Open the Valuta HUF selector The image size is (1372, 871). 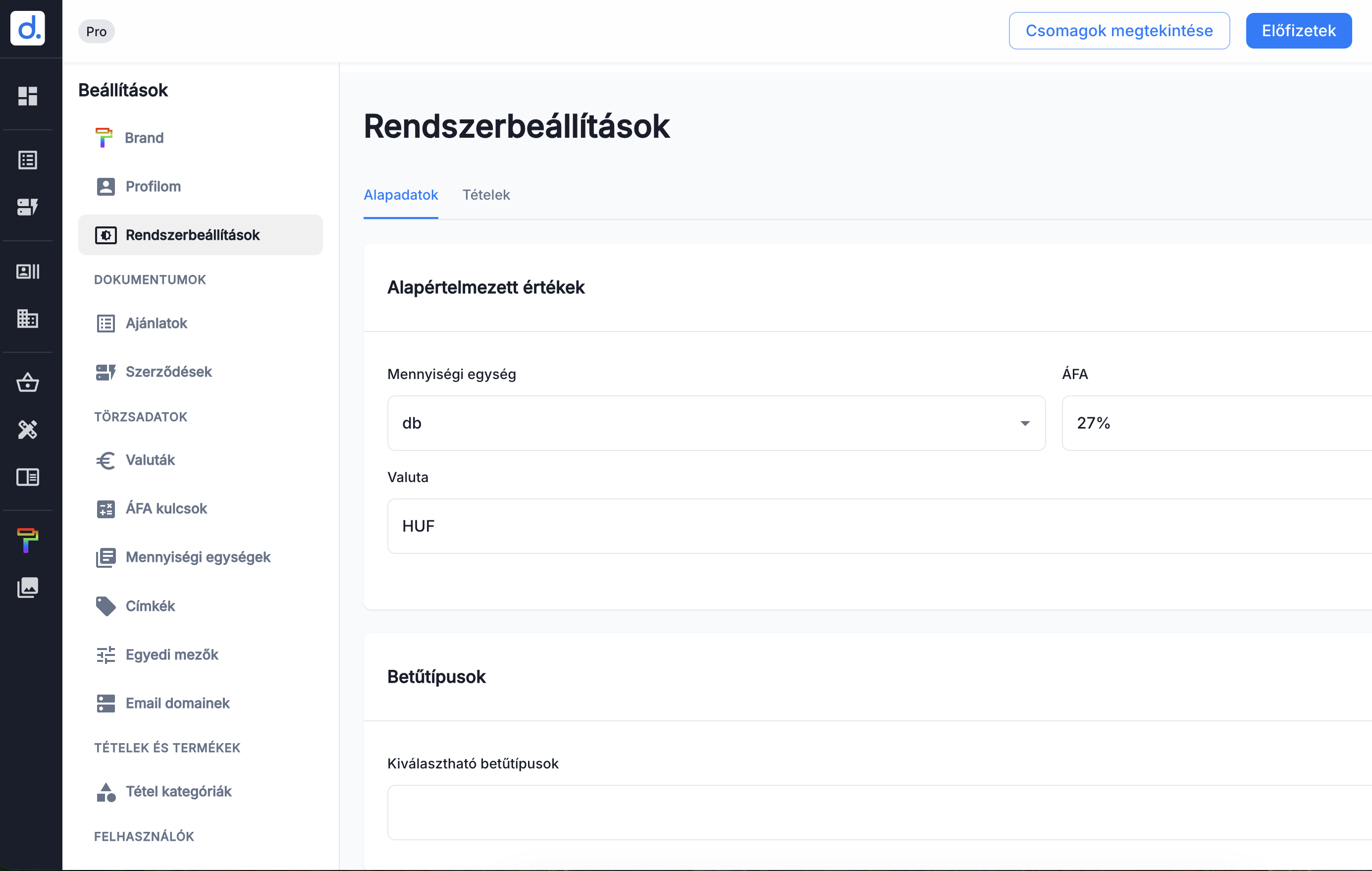coord(878,526)
